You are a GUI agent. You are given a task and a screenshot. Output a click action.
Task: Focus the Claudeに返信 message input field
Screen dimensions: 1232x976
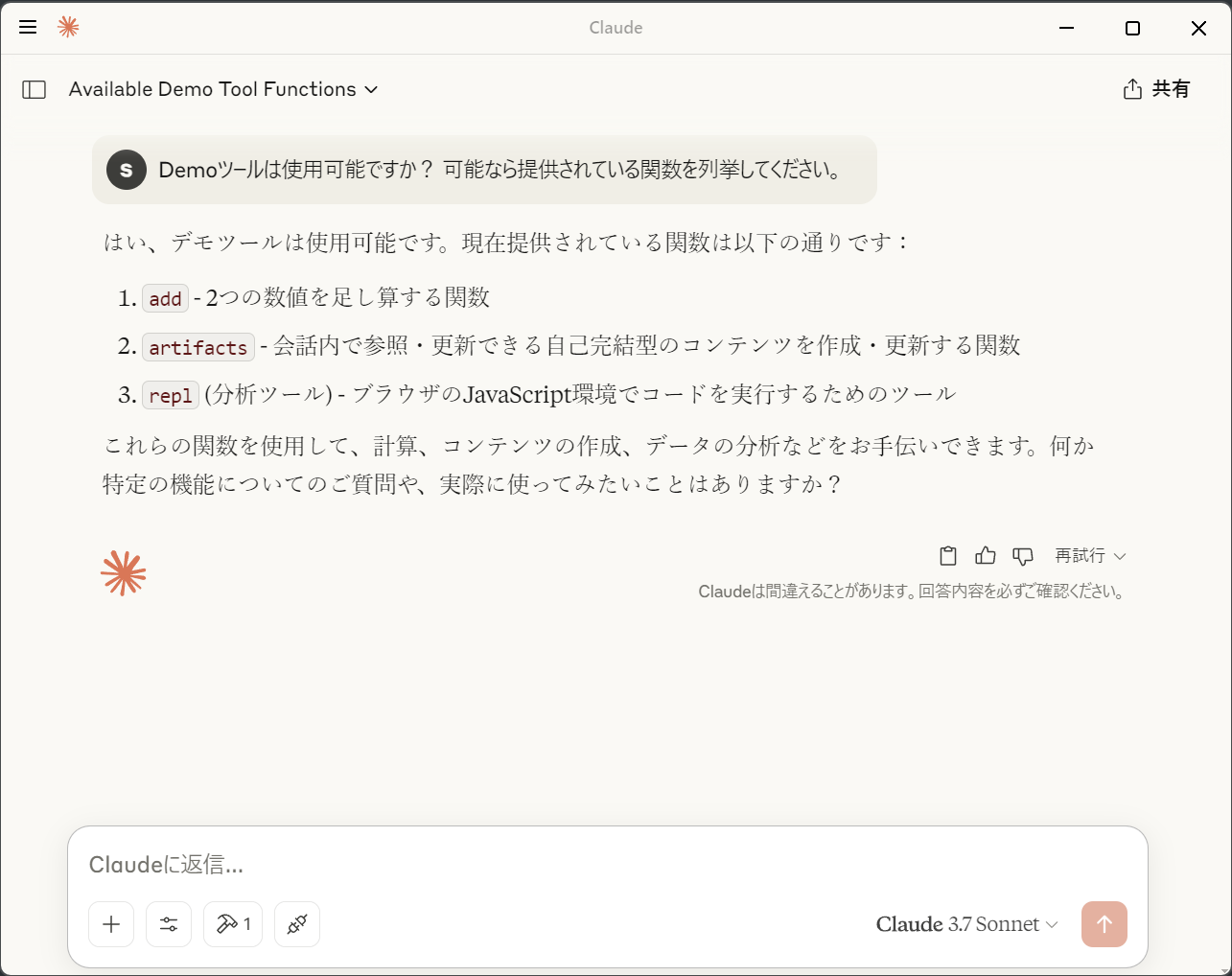tap(608, 865)
